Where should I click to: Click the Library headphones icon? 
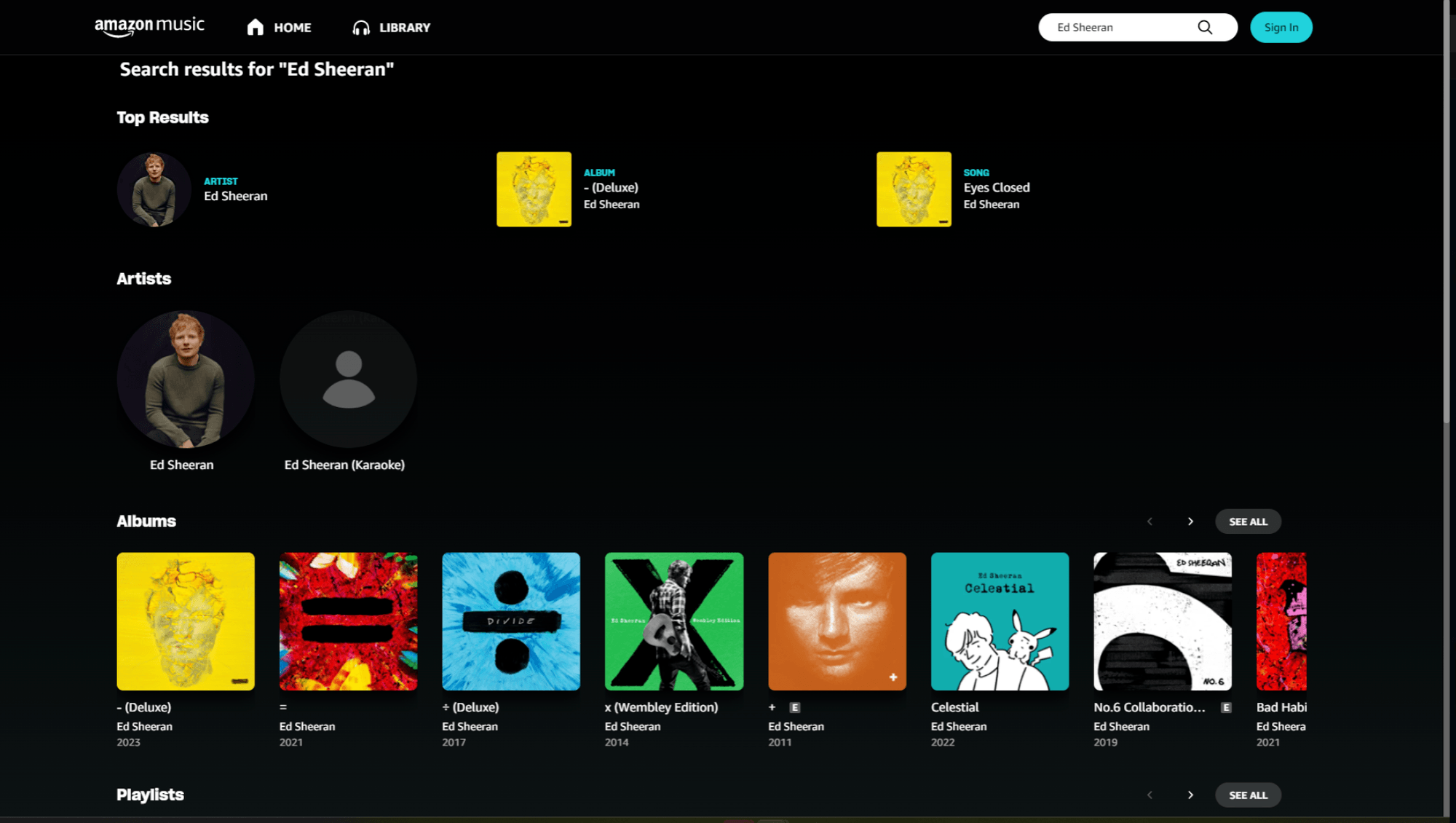pyautogui.click(x=361, y=28)
